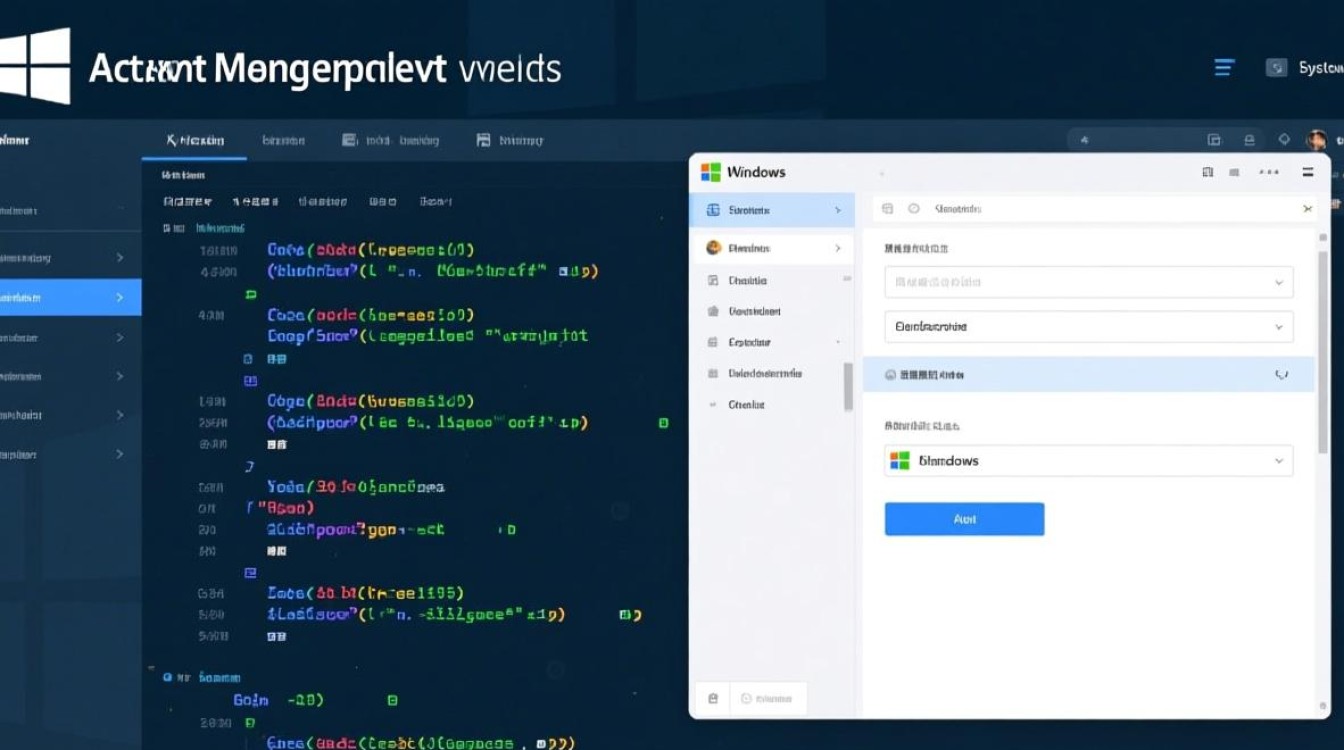Click the orange round icon in the dialog sidebar
The height and width of the screenshot is (750, 1344).
tap(713, 248)
